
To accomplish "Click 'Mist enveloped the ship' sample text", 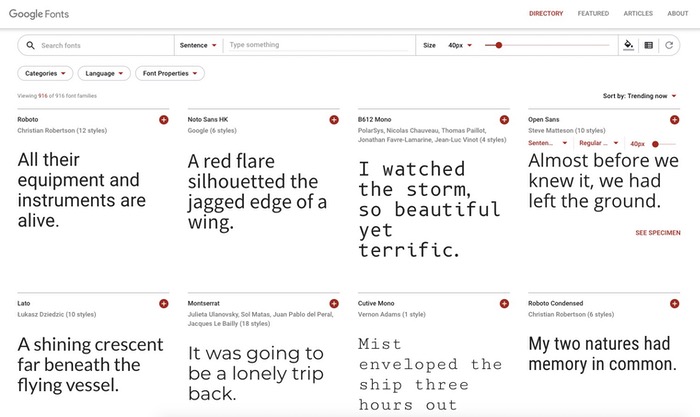I will [x=430, y=374].
